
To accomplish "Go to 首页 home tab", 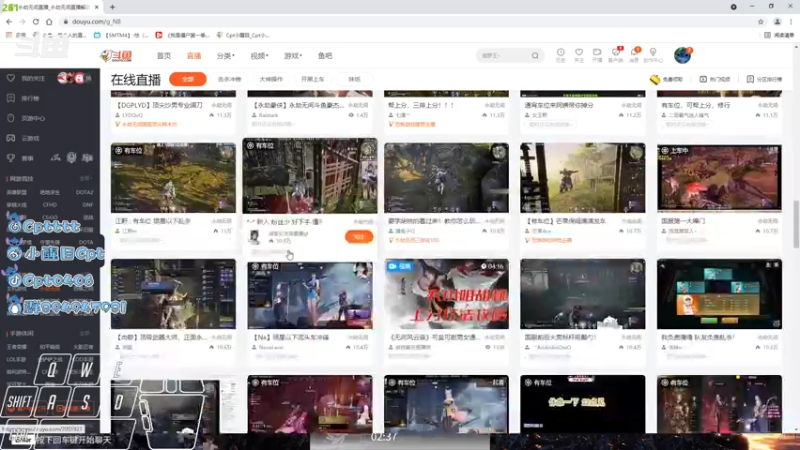I will click(x=164, y=56).
